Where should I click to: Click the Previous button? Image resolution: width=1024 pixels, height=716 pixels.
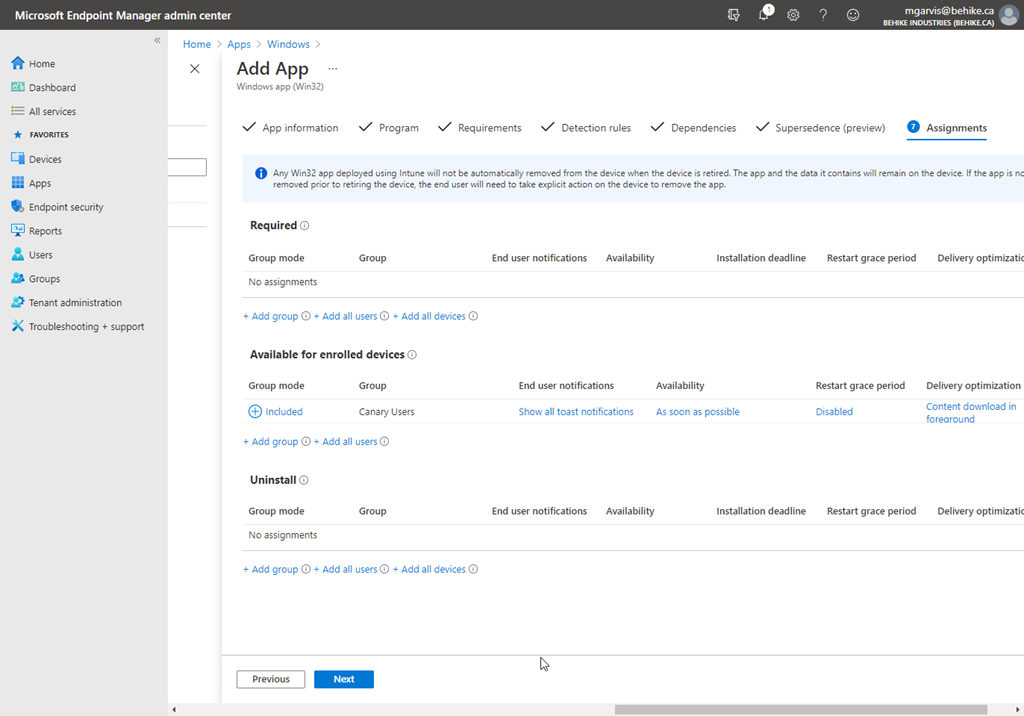pos(270,679)
